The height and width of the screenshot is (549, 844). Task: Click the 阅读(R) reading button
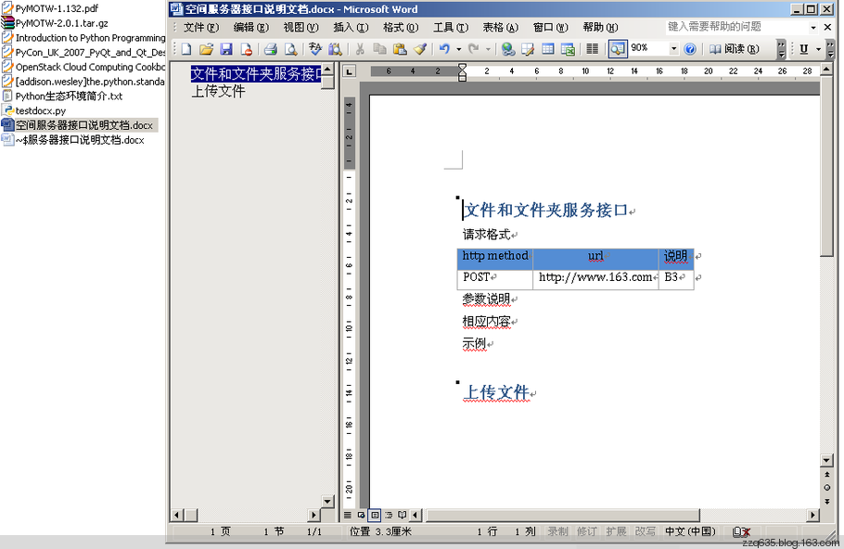[734, 50]
